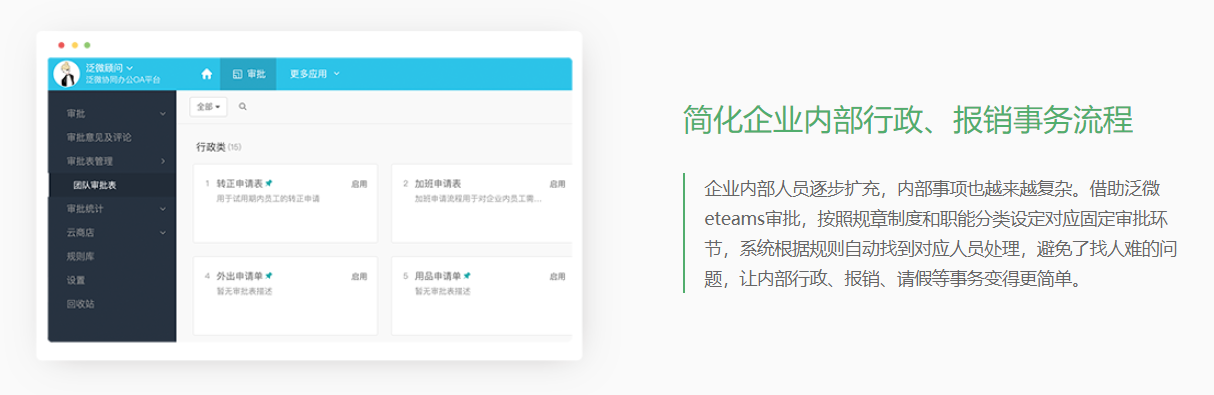Click the user avatar picture
The height and width of the screenshot is (395, 1214).
point(67,74)
